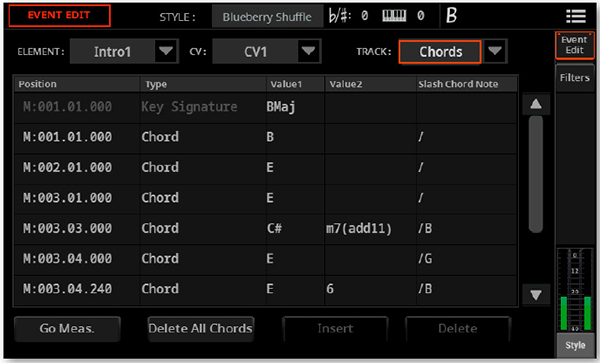Click the keyboard octave transpose icon

click(x=394, y=15)
